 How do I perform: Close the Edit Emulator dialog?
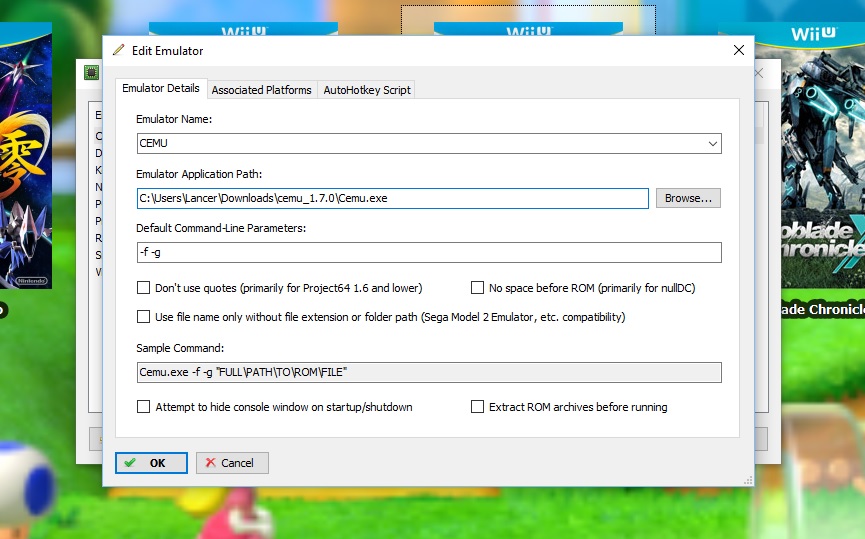click(739, 50)
